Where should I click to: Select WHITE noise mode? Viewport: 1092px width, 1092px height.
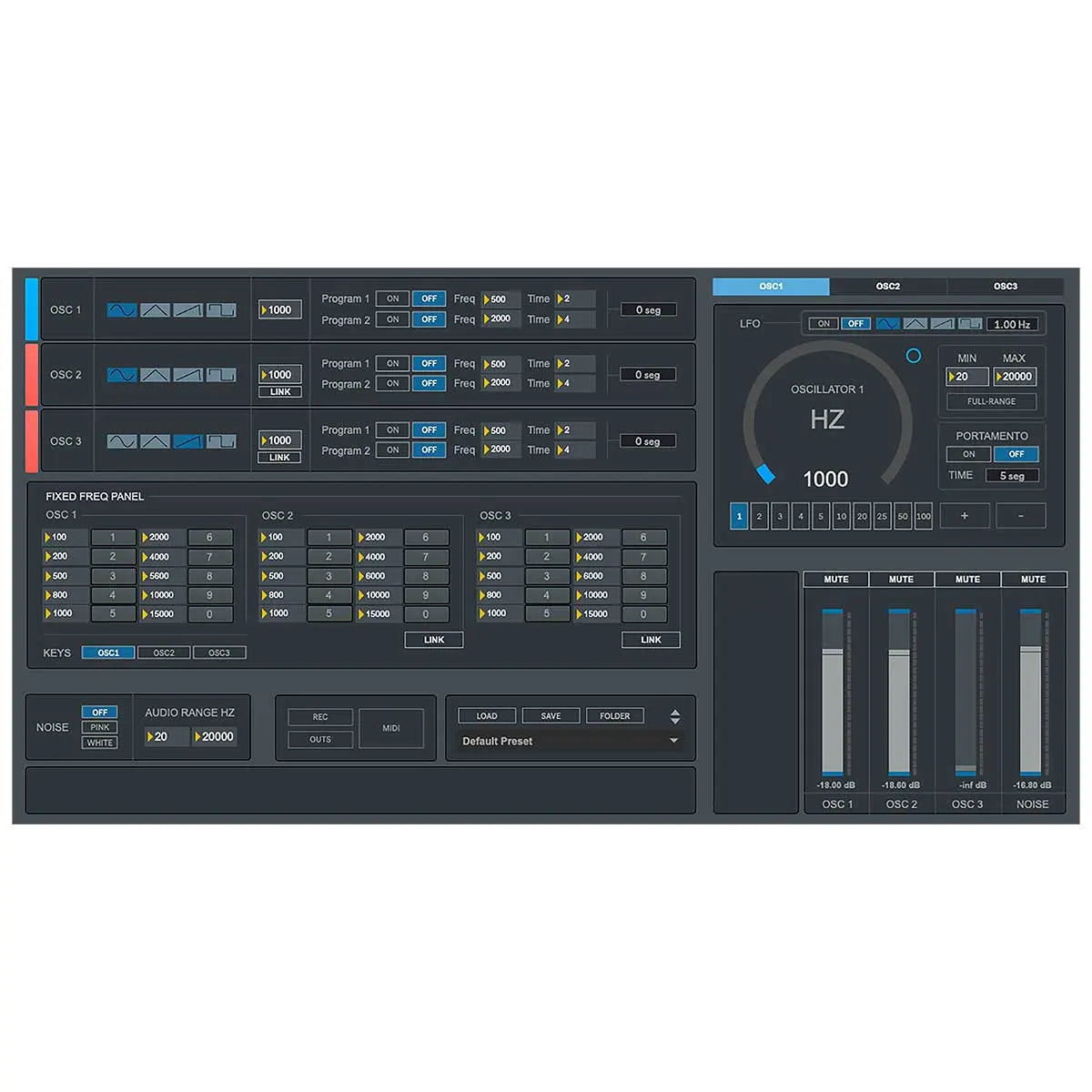click(x=99, y=743)
